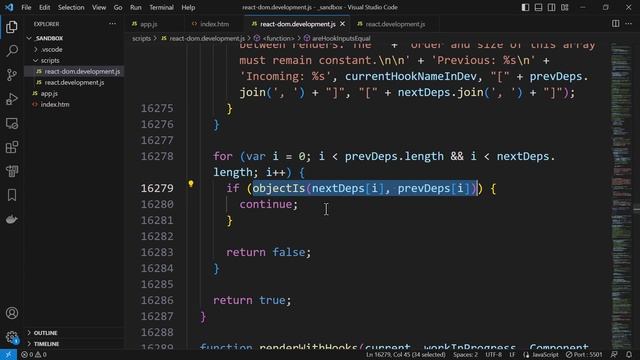Screen dimensions: 640x360
Task: Open the Explorer view in activity bar
Action: [12, 27]
